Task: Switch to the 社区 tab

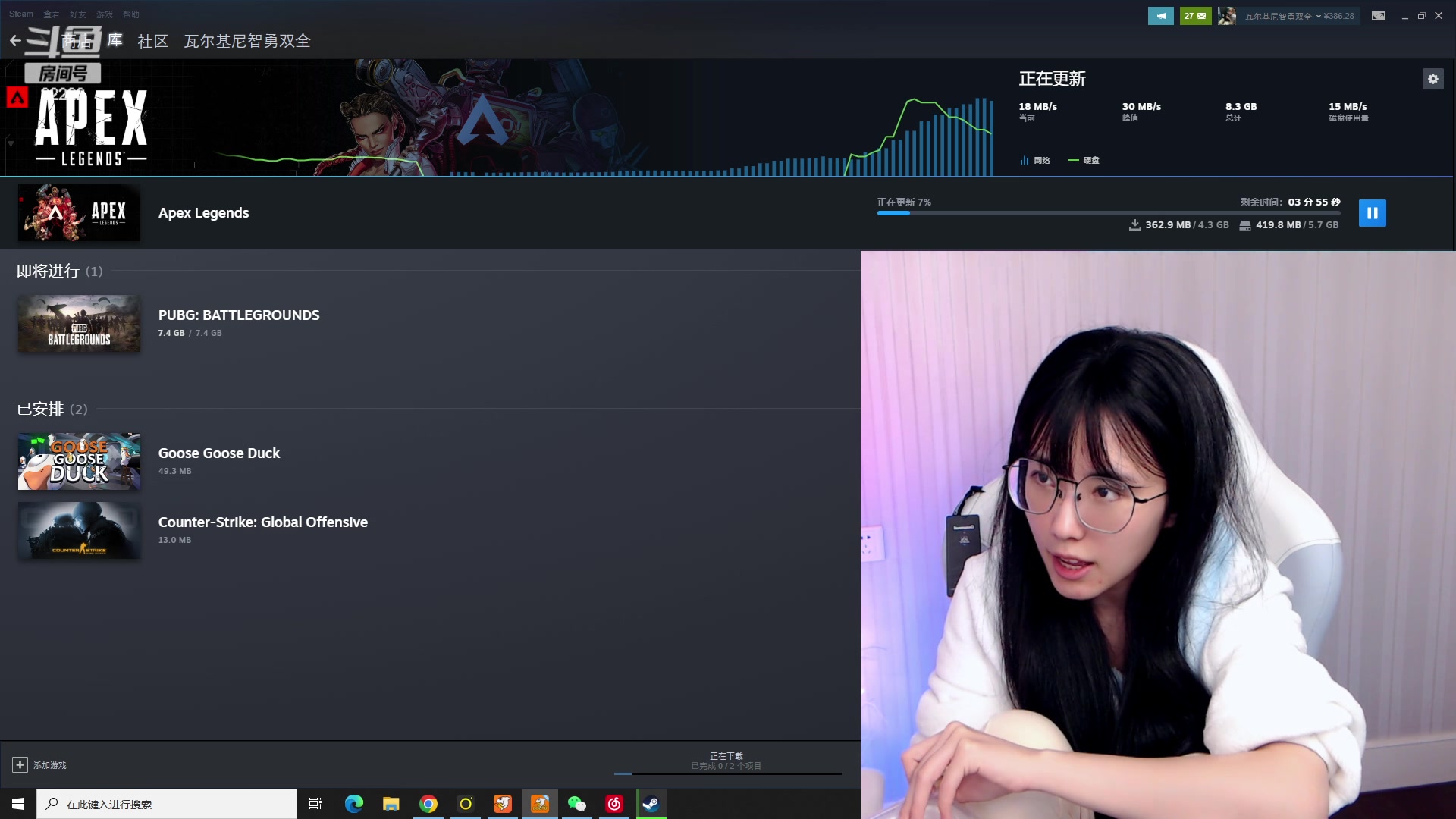Action: point(152,41)
